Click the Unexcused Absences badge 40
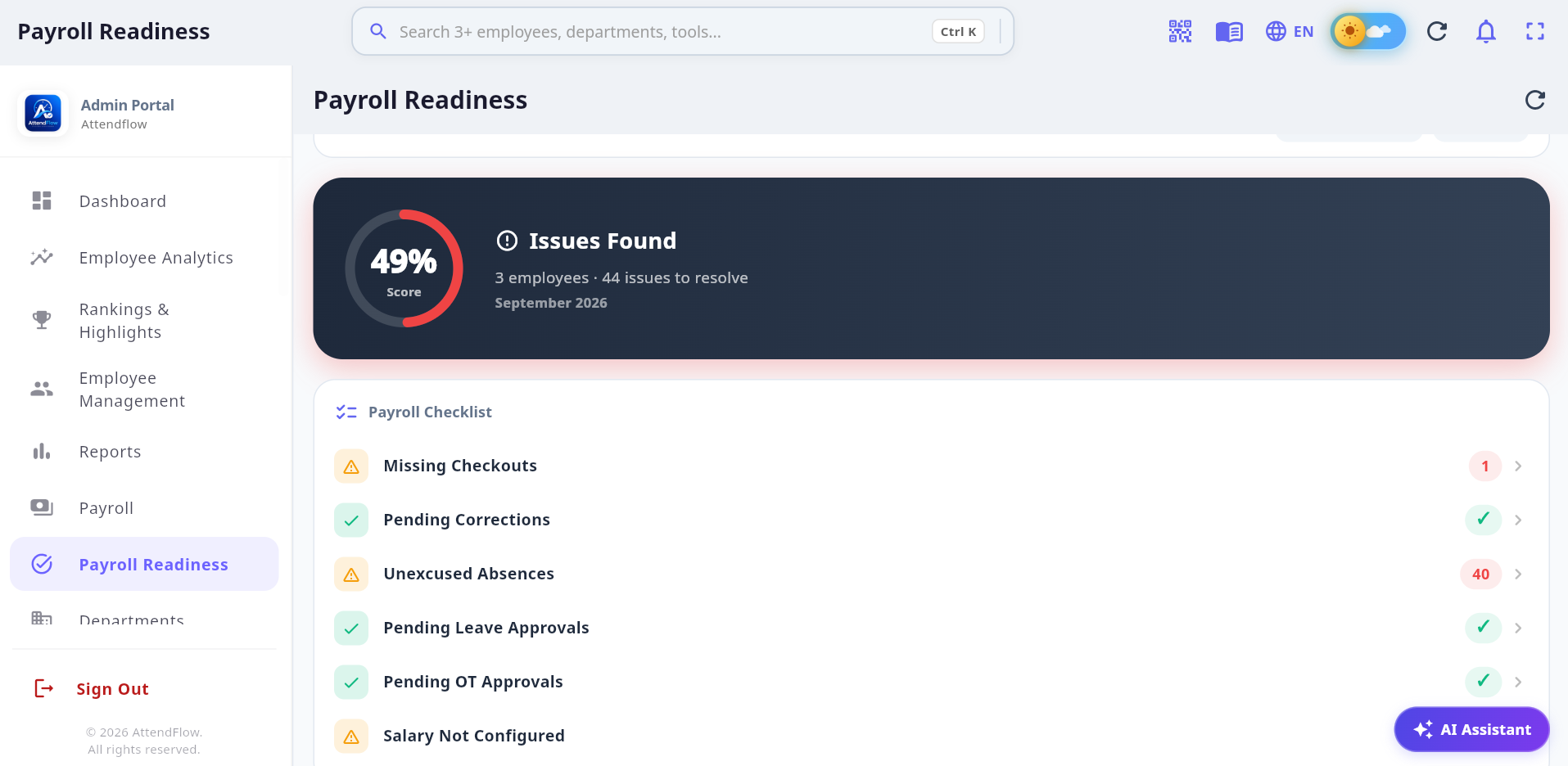Image resolution: width=1568 pixels, height=766 pixels. pyautogui.click(x=1480, y=574)
